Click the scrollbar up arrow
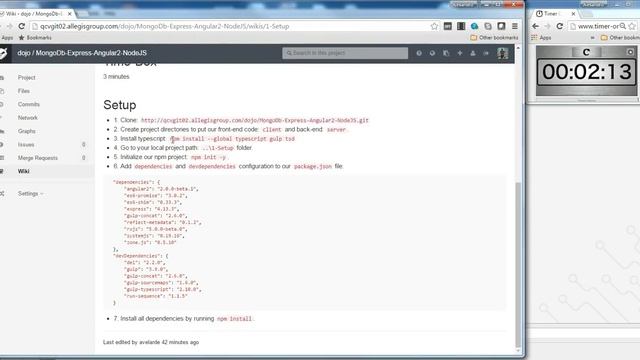The height and width of the screenshot is (360, 640). coord(518,48)
